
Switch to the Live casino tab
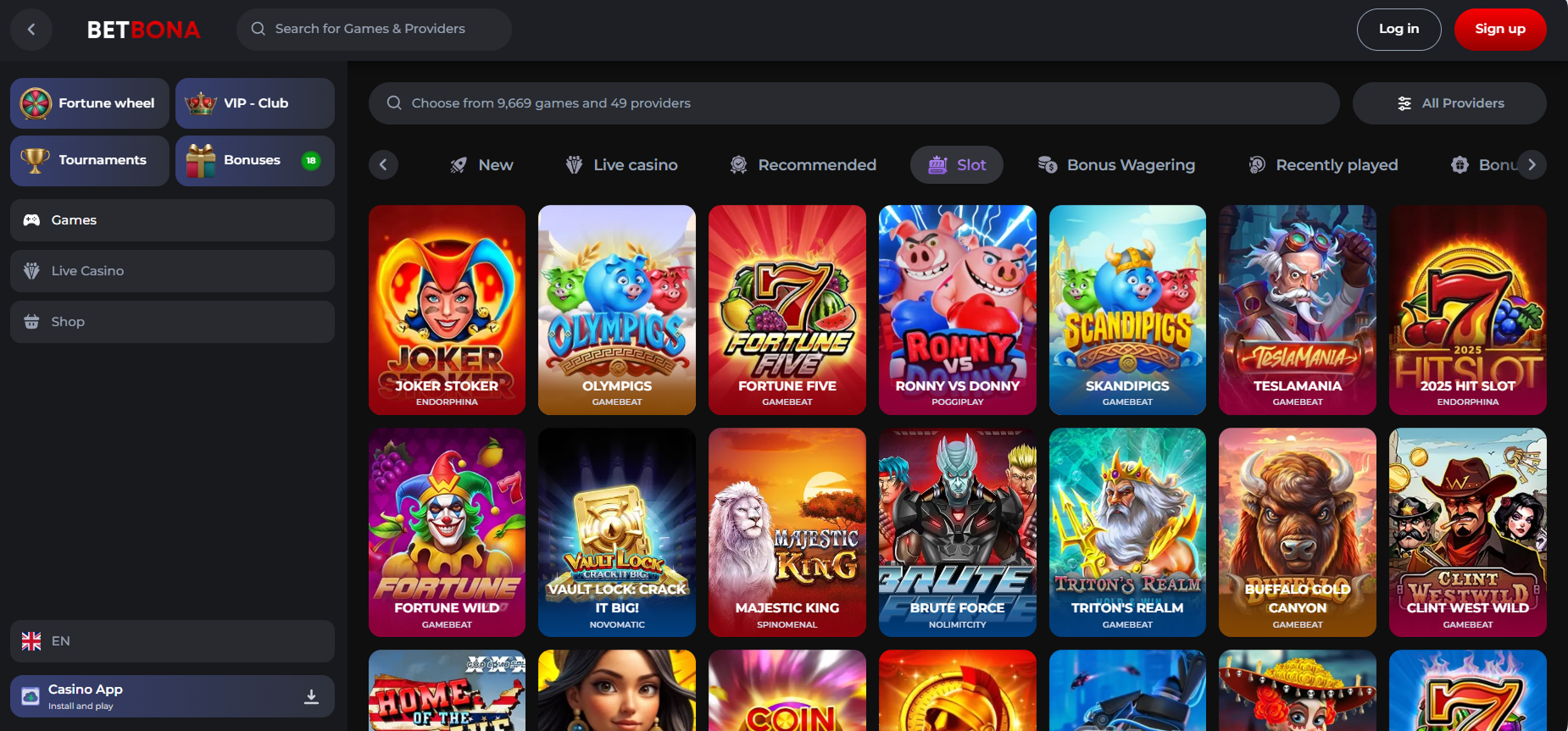pos(621,165)
